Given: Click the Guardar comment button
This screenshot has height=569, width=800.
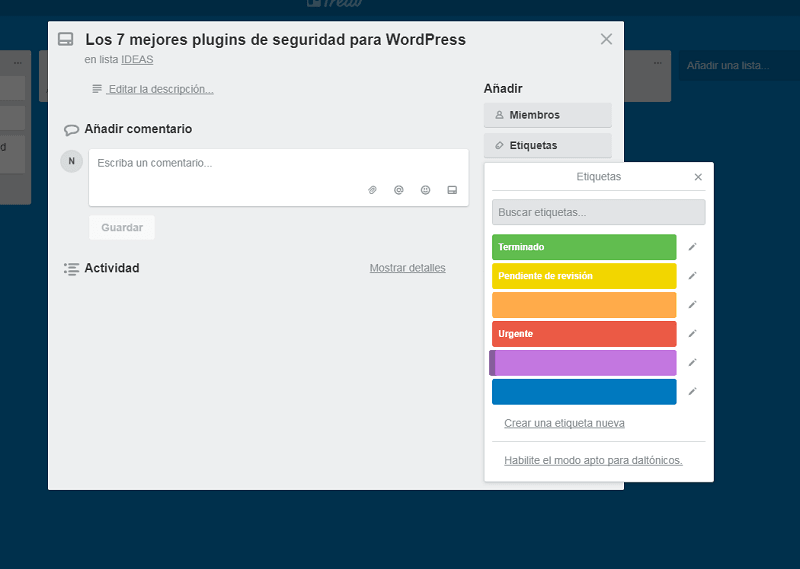Looking at the screenshot, I should 122,228.
